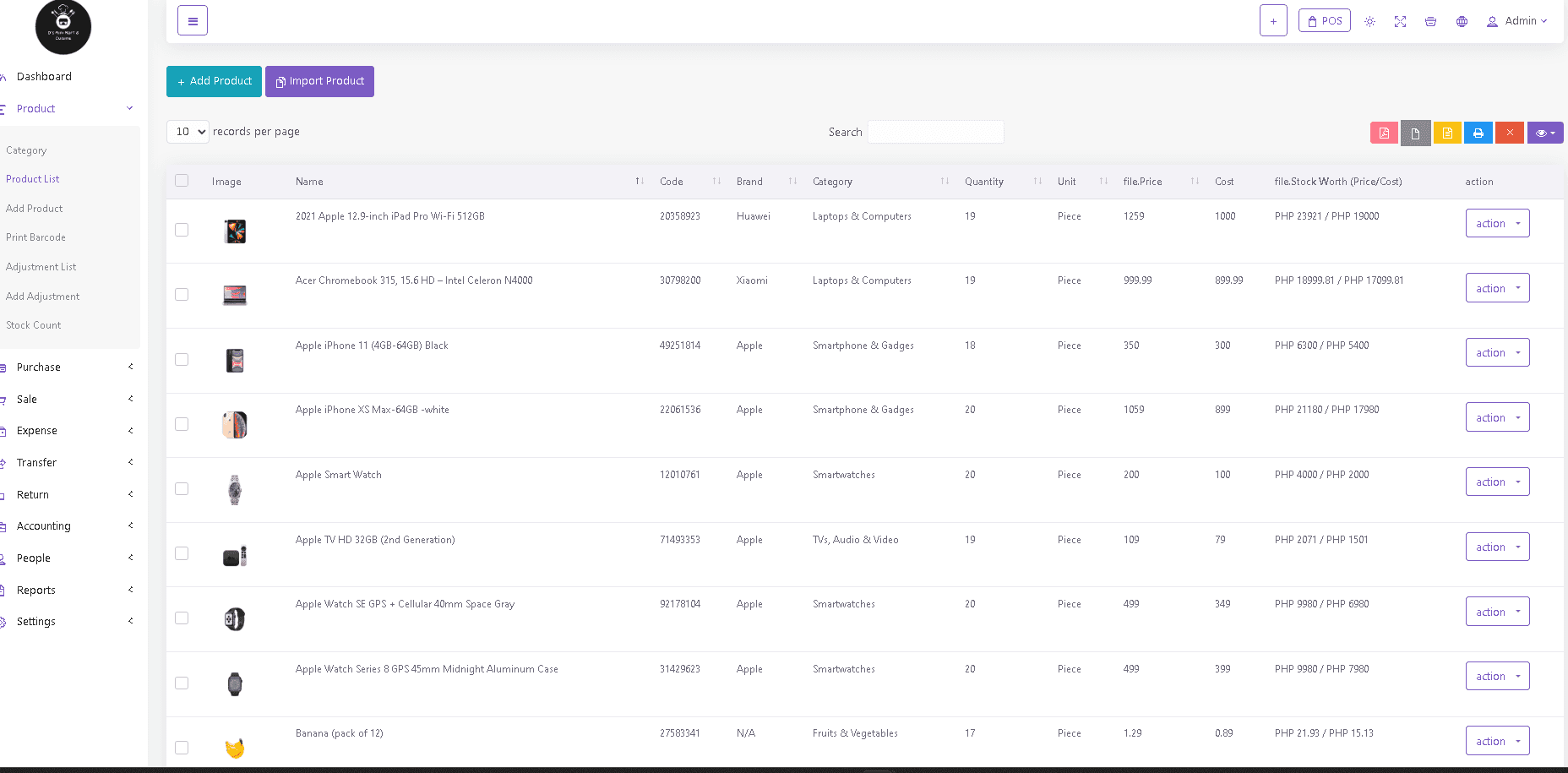Export the table with the yellow document icon
This screenshot has width=1568, height=773.
[1447, 133]
